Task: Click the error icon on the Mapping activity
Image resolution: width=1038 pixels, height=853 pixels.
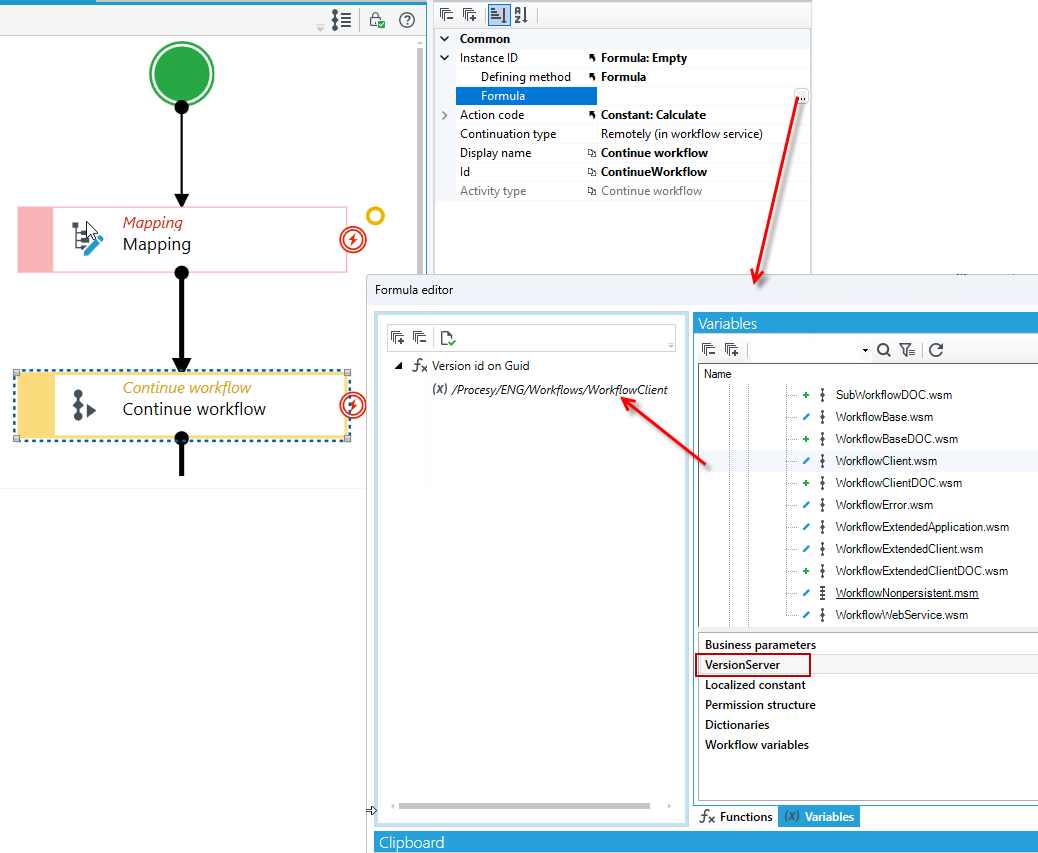Action: click(353, 240)
